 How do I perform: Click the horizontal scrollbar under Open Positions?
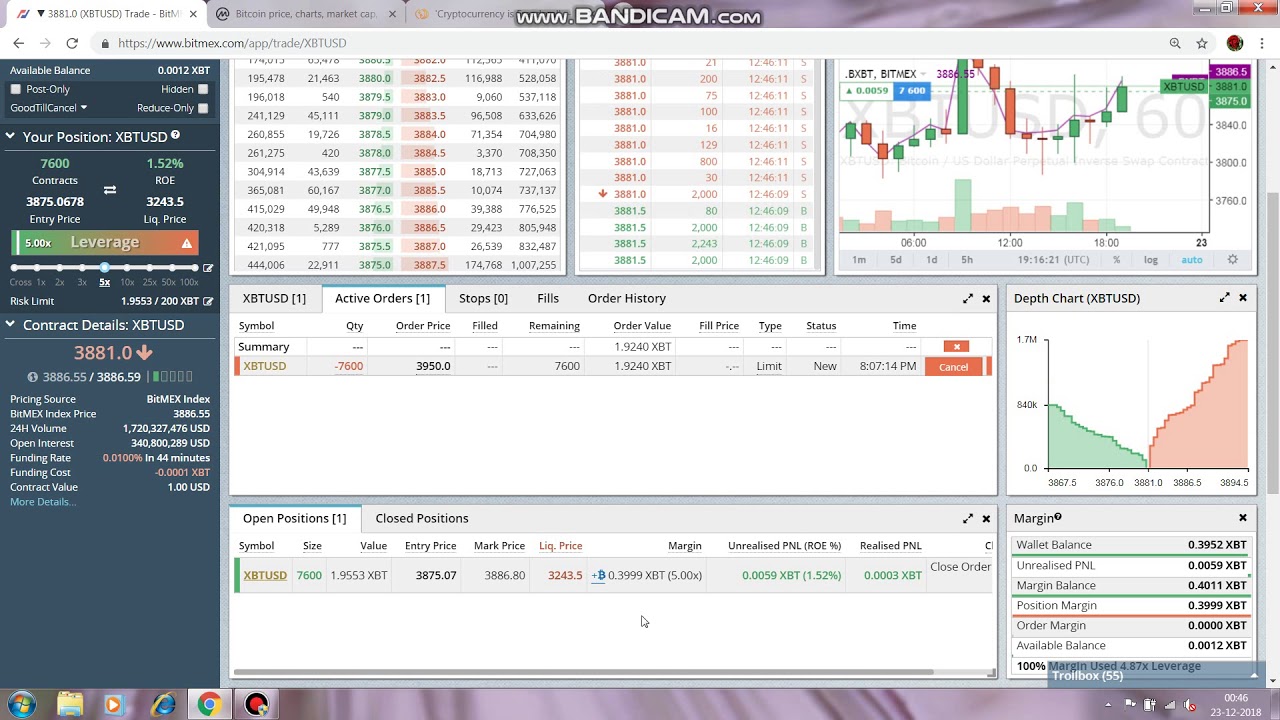(x=582, y=672)
